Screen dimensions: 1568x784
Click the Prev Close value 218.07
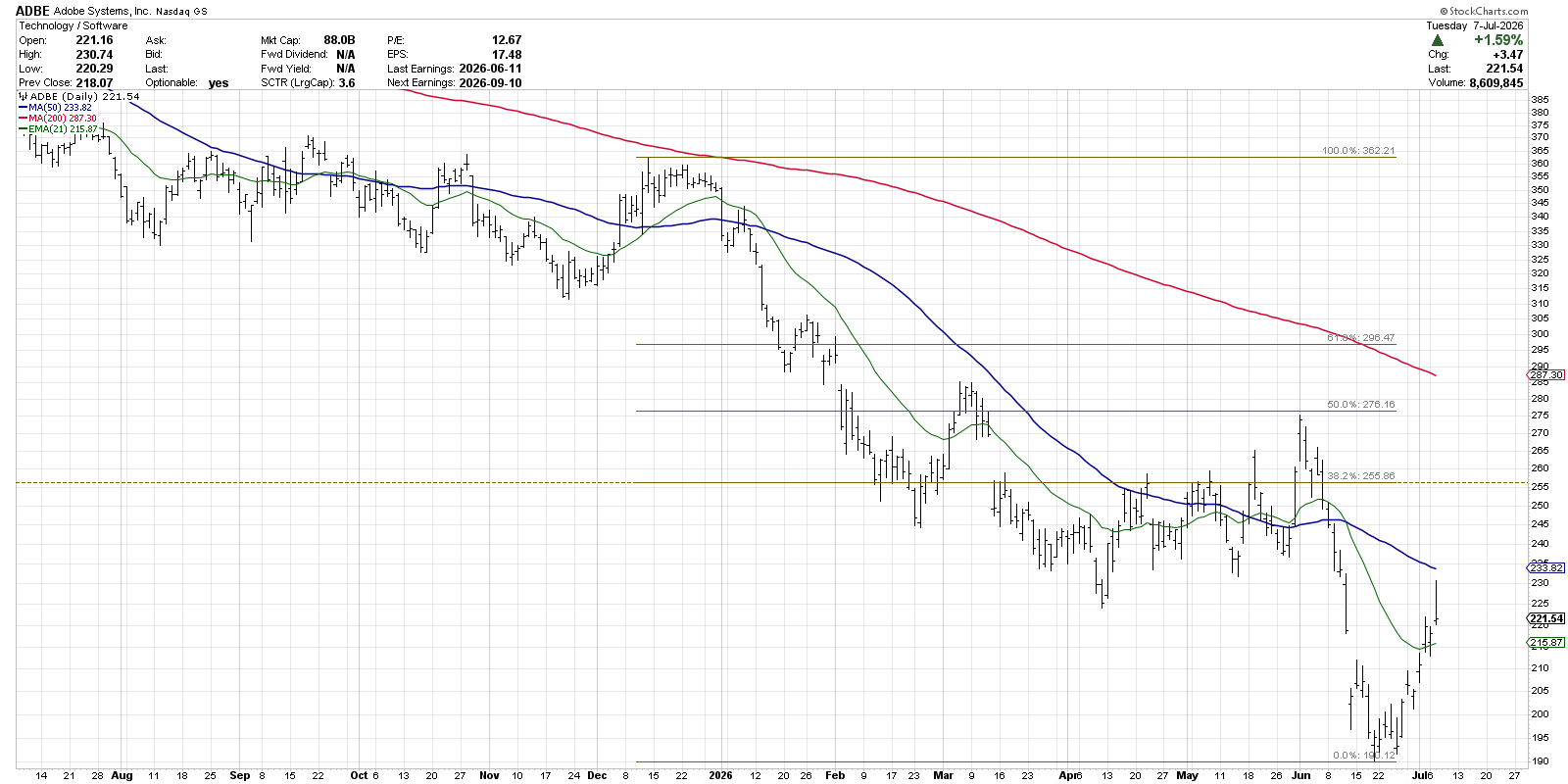[94, 83]
